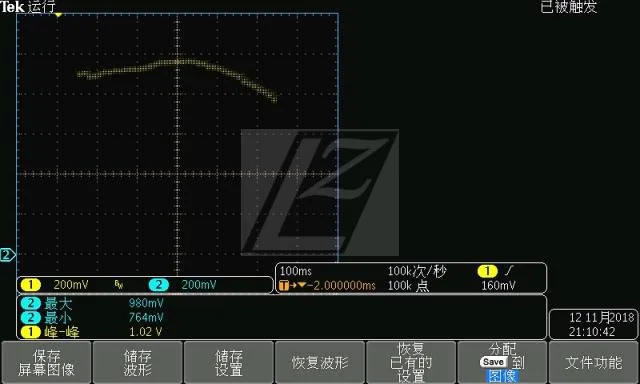Click the channel 2 ground reference marker

tap(7, 255)
